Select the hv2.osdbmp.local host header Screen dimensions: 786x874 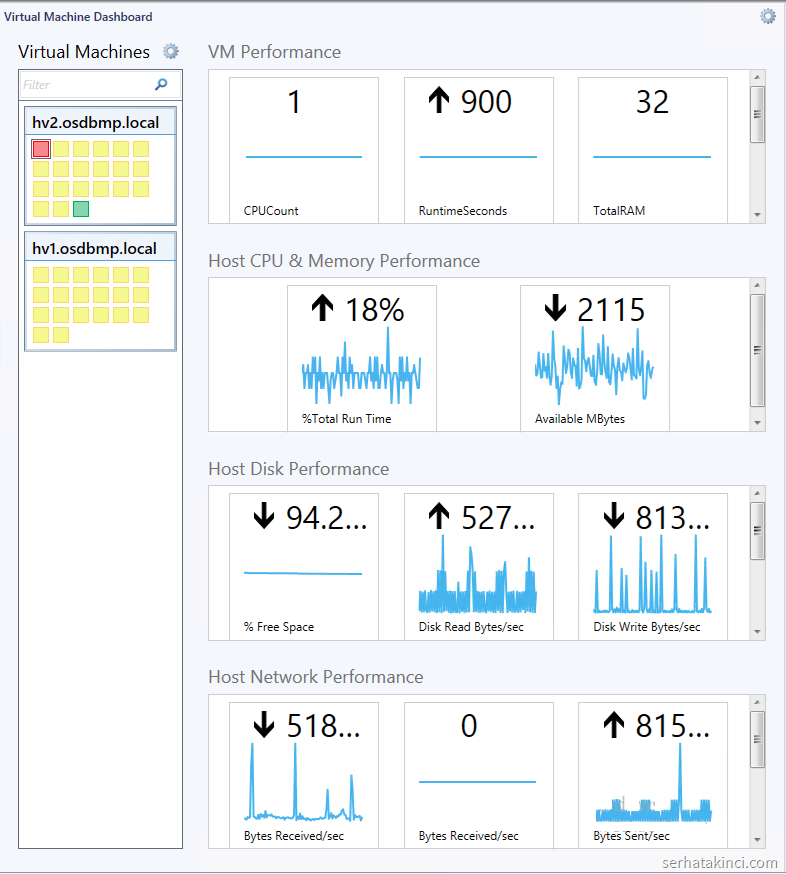[96, 123]
